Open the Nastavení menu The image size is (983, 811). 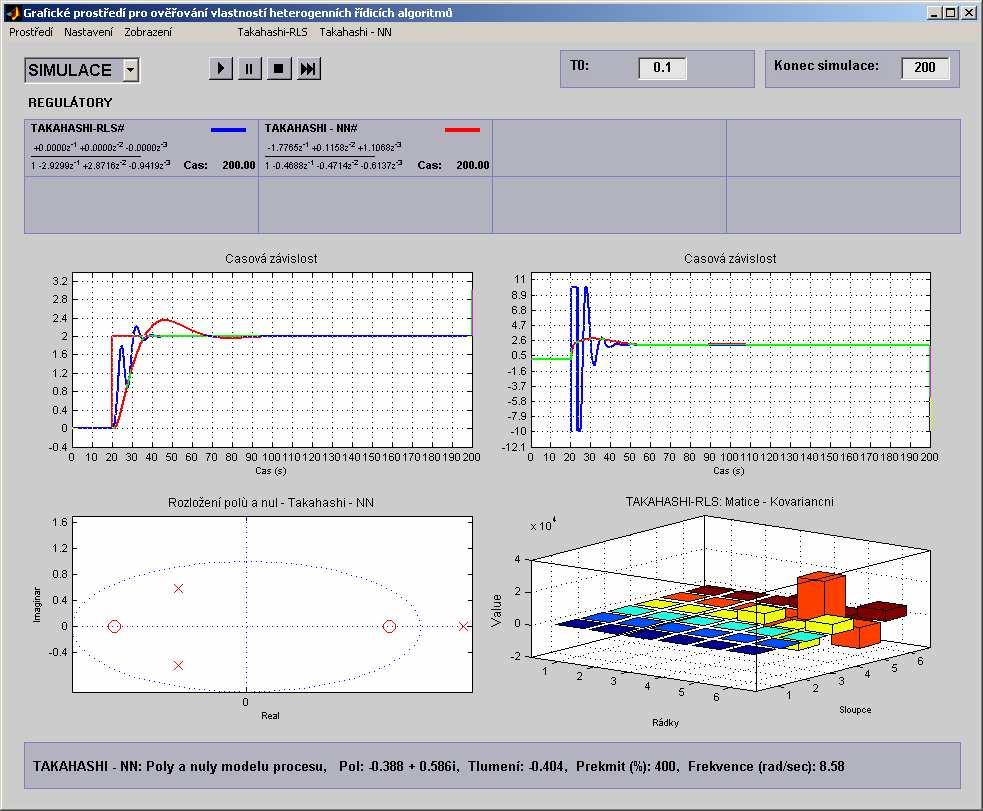[x=88, y=32]
